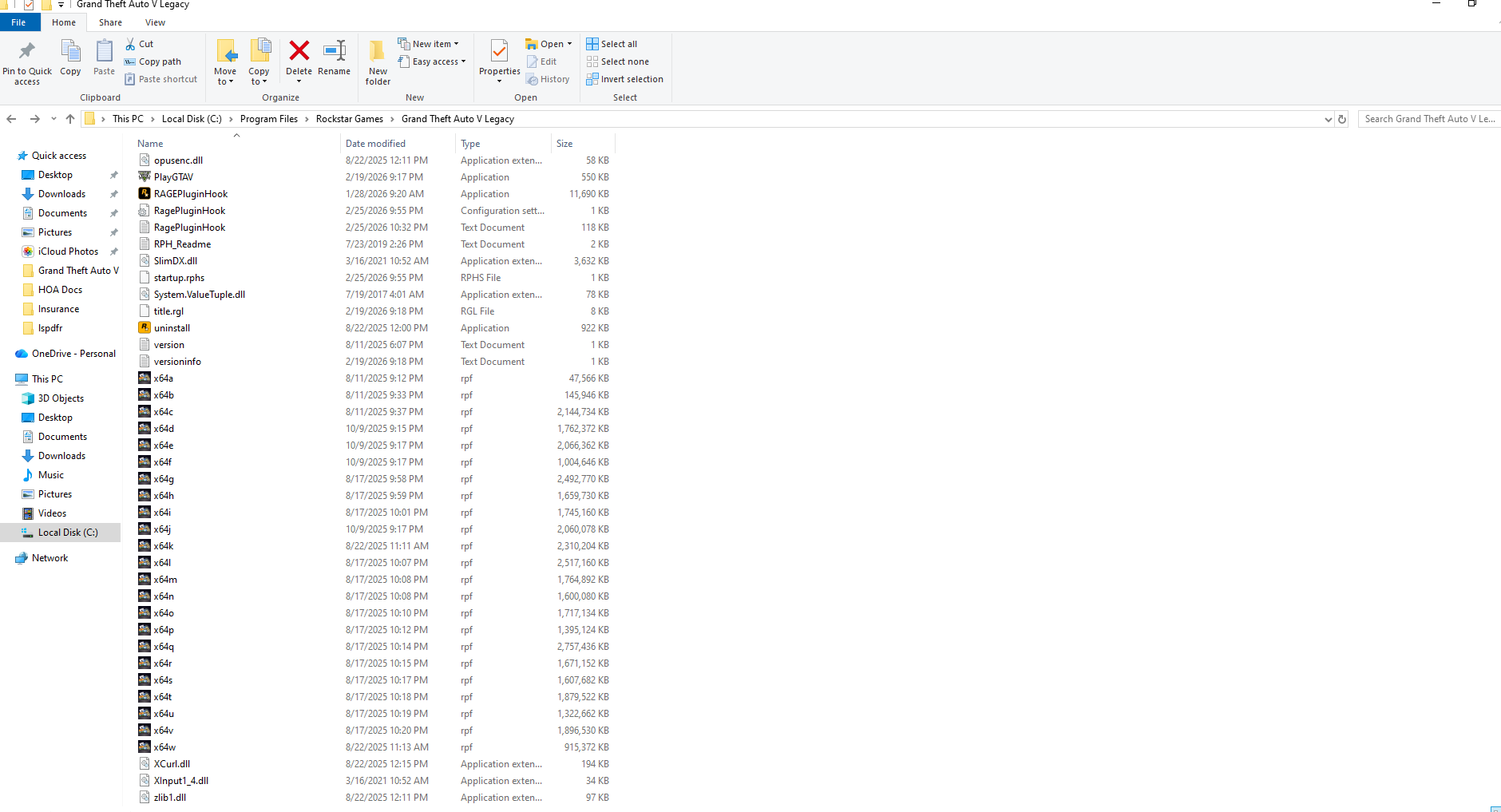Click the Cut scissors icon
Viewport: 1501px width, 812px height.
(x=131, y=44)
